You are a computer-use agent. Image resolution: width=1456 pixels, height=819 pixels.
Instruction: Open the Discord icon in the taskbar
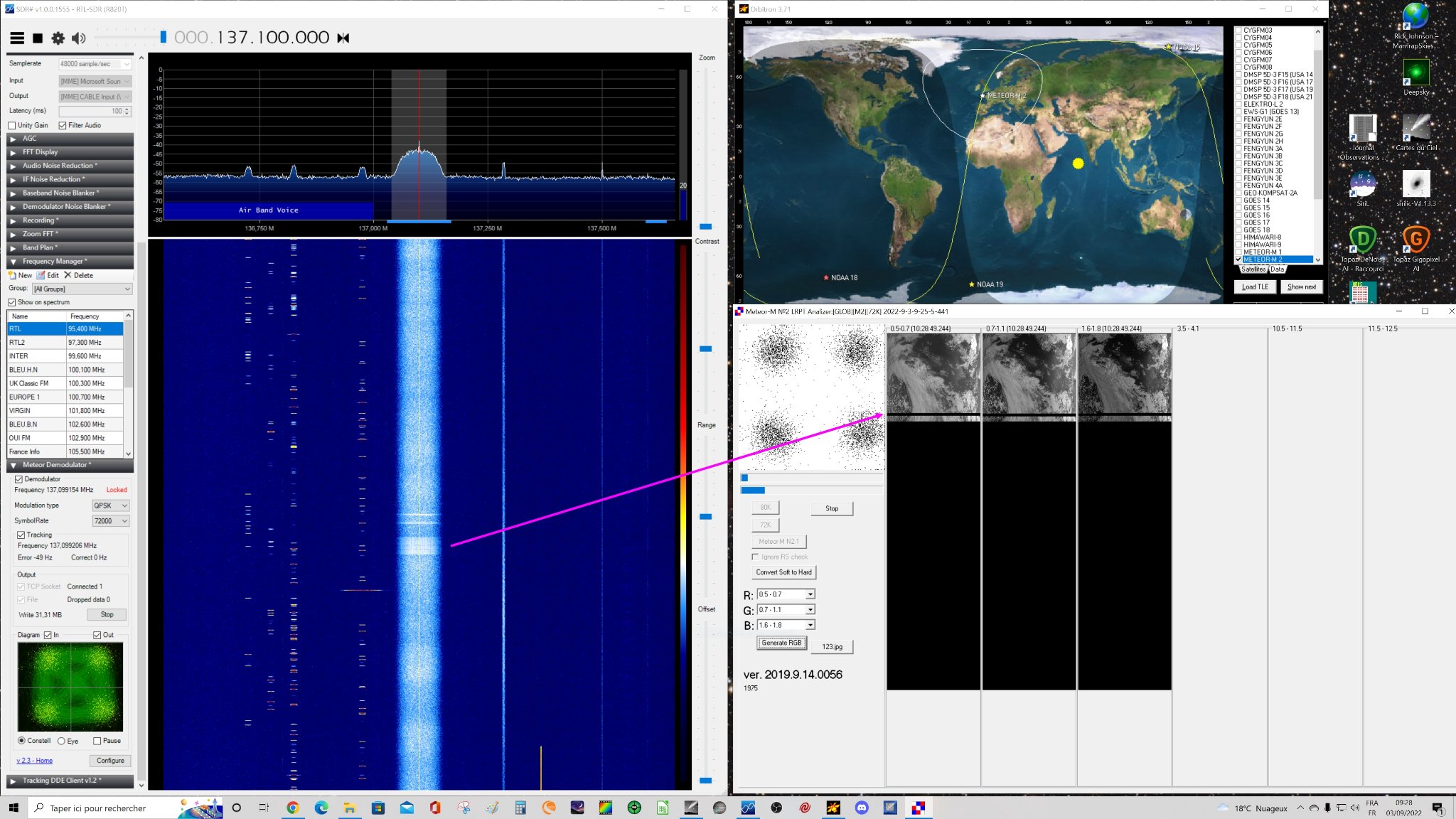tap(862, 808)
